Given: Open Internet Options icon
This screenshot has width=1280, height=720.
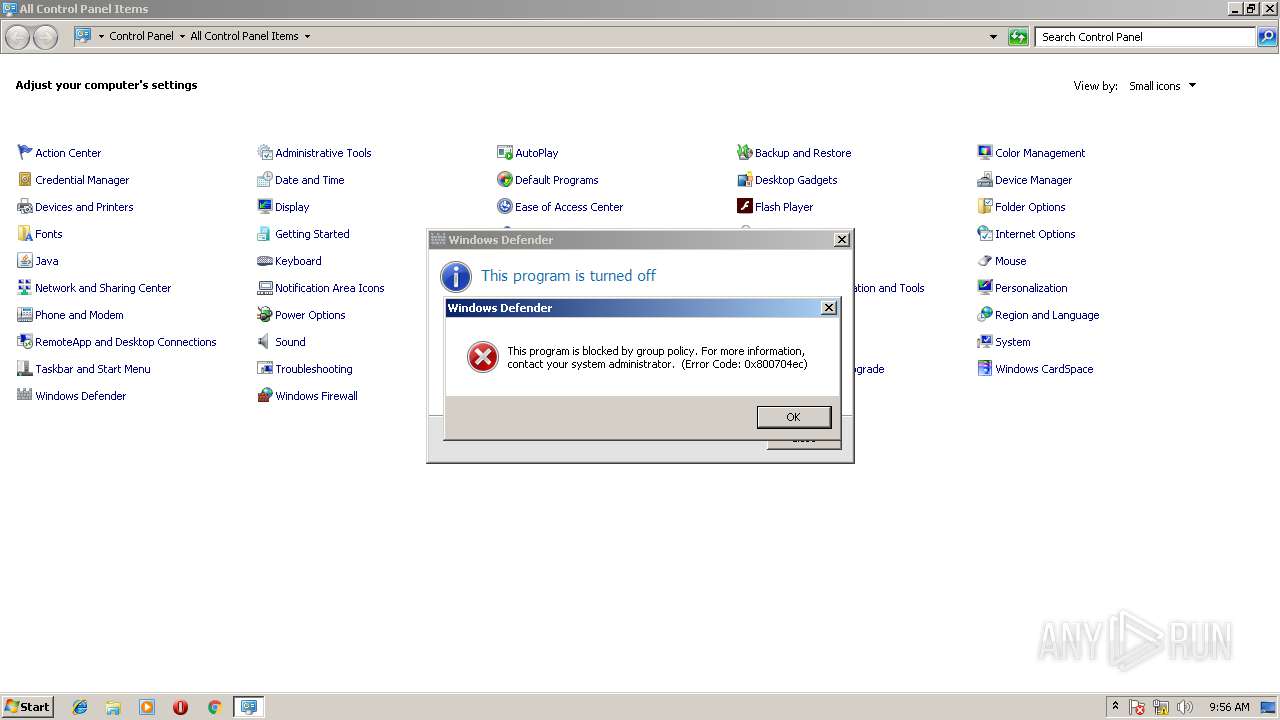Looking at the screenshot, I should [985, 233].
